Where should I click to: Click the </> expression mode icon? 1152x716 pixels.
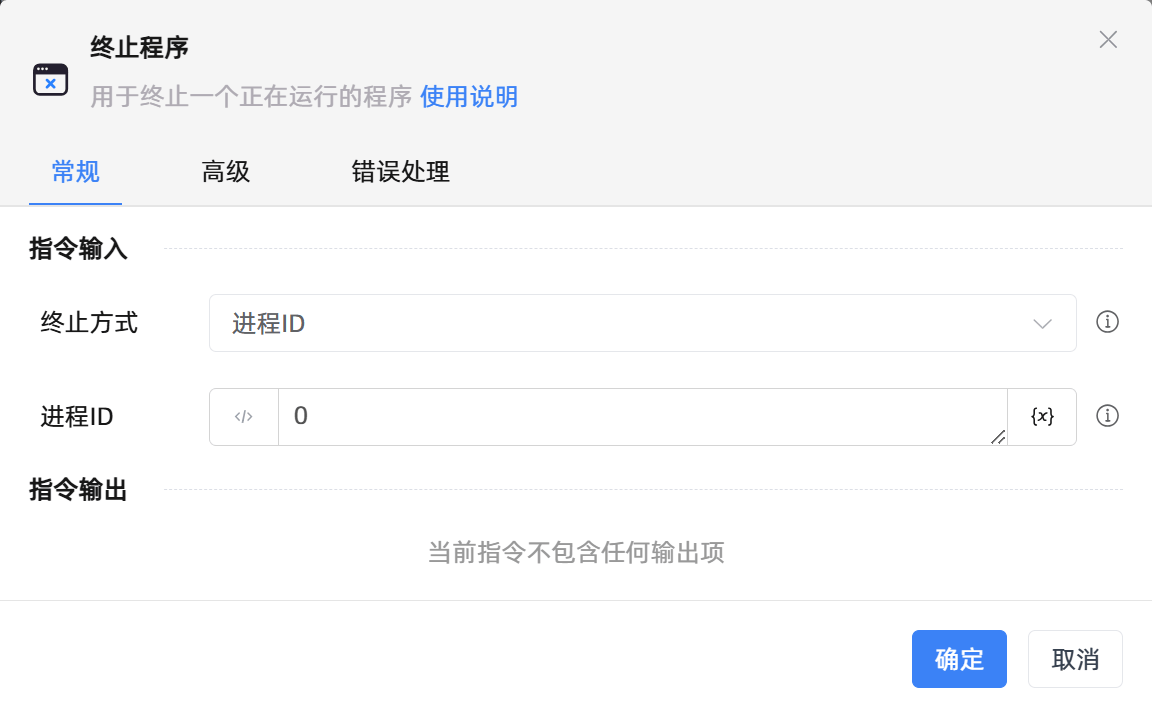tap(242, 416)
